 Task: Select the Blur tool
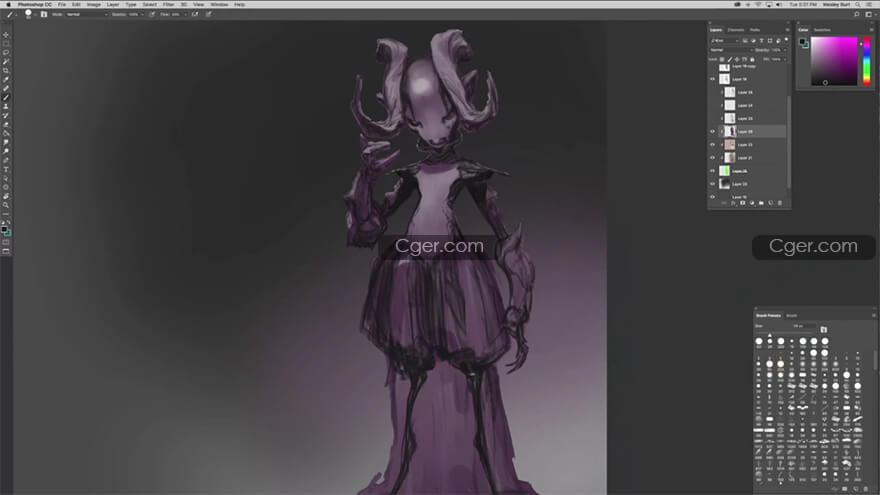pyautogui.click(x=6, y=143)
